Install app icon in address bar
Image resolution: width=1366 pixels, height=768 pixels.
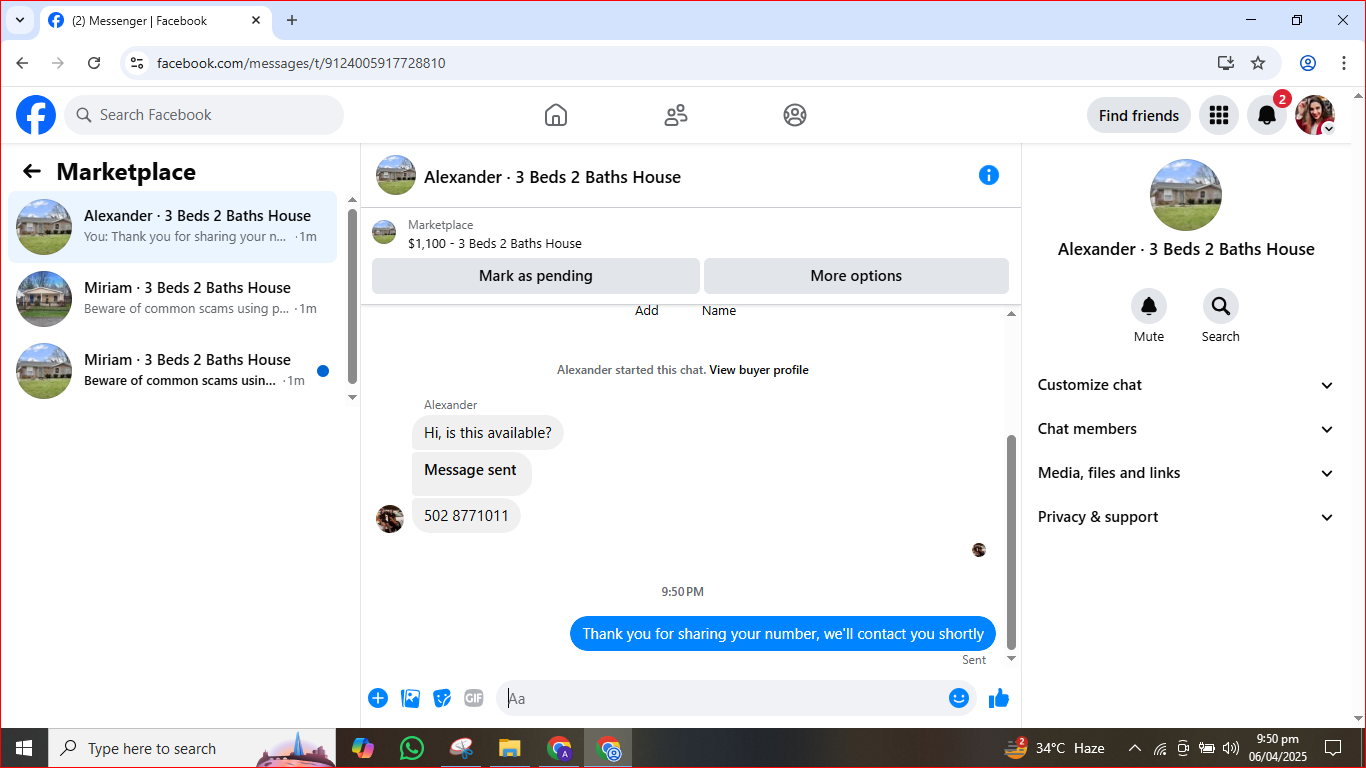point(1226,63)
